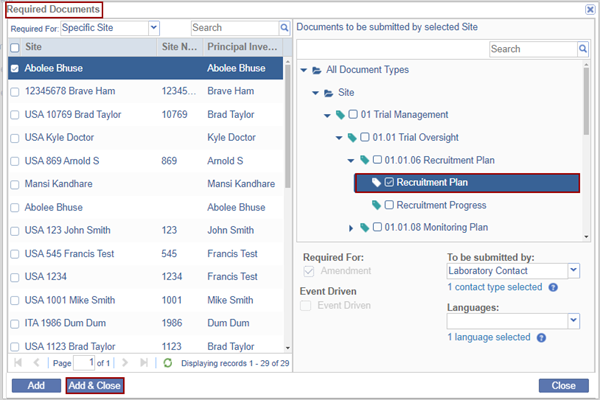This screenshot has height=400, width=600.
Task: Click the refresh icon in paging bar
Action: pyautogui.click(x=167, y=362)
